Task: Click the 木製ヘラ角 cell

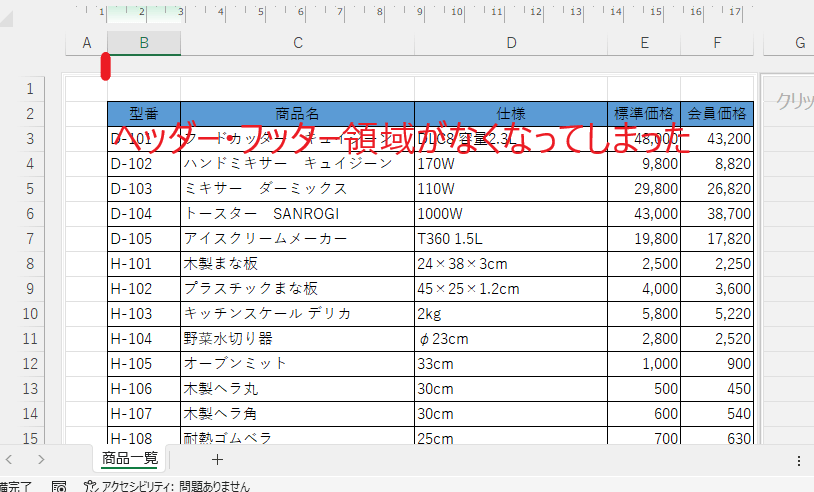Action: (x=297, y=414)
